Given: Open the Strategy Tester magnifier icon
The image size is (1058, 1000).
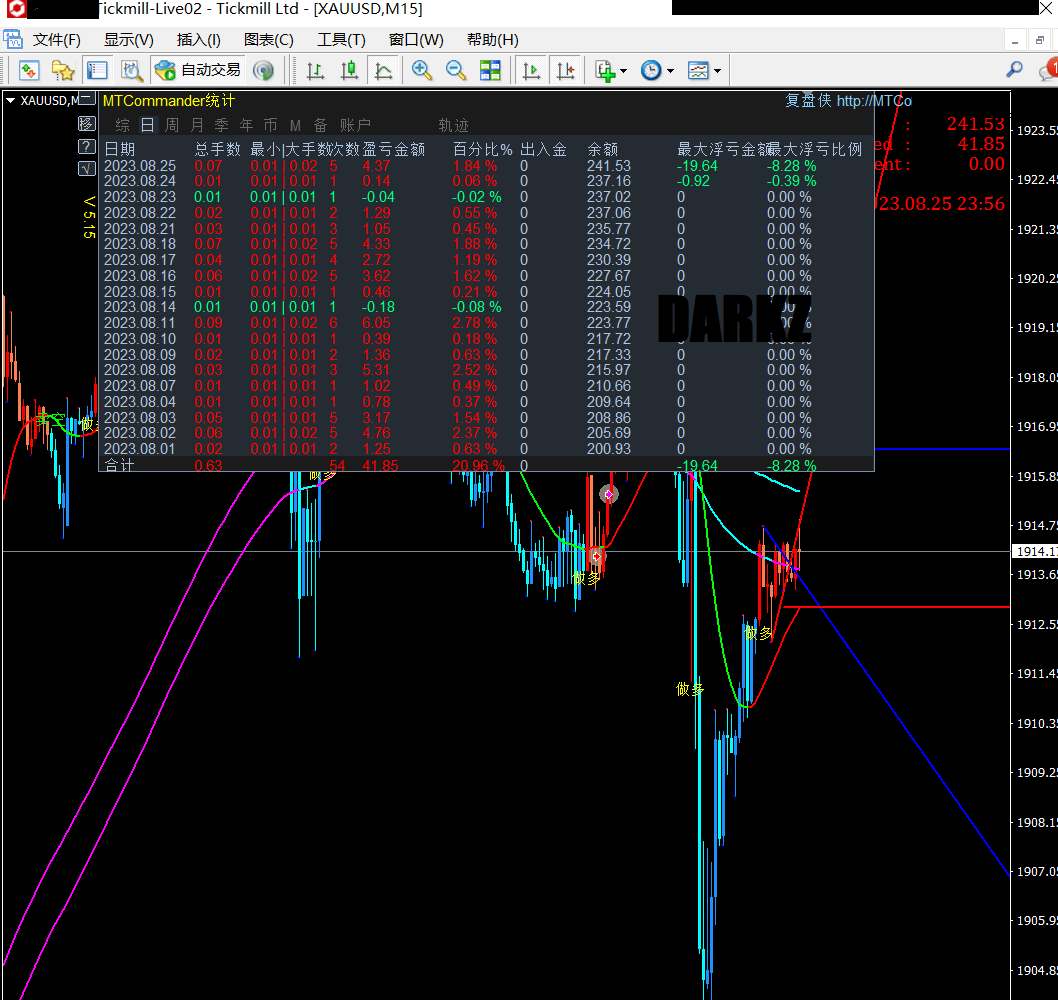Looking at the screenshot, I should 131,70.
